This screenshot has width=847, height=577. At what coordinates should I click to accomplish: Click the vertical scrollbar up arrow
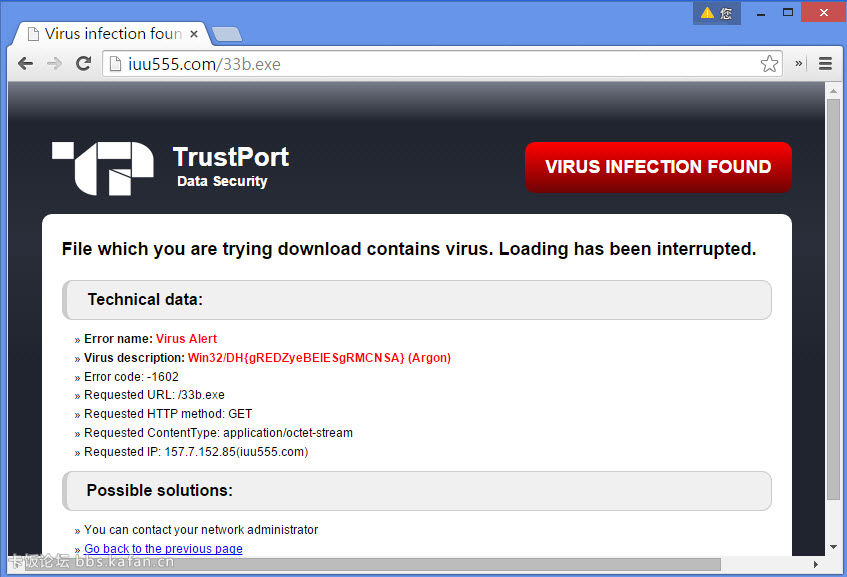point(834,91)
